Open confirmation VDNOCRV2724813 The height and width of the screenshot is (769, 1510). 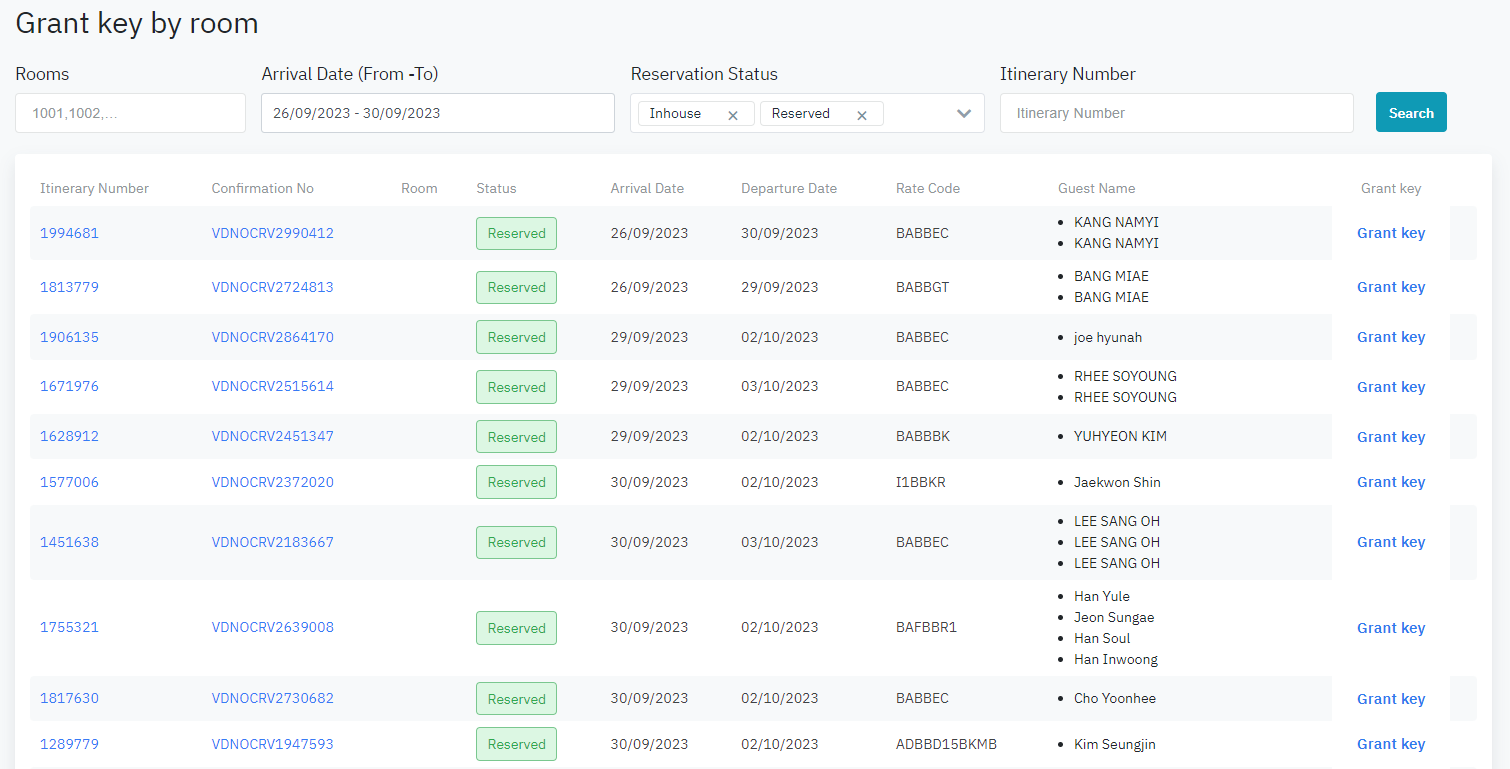(x=272, y=287)
